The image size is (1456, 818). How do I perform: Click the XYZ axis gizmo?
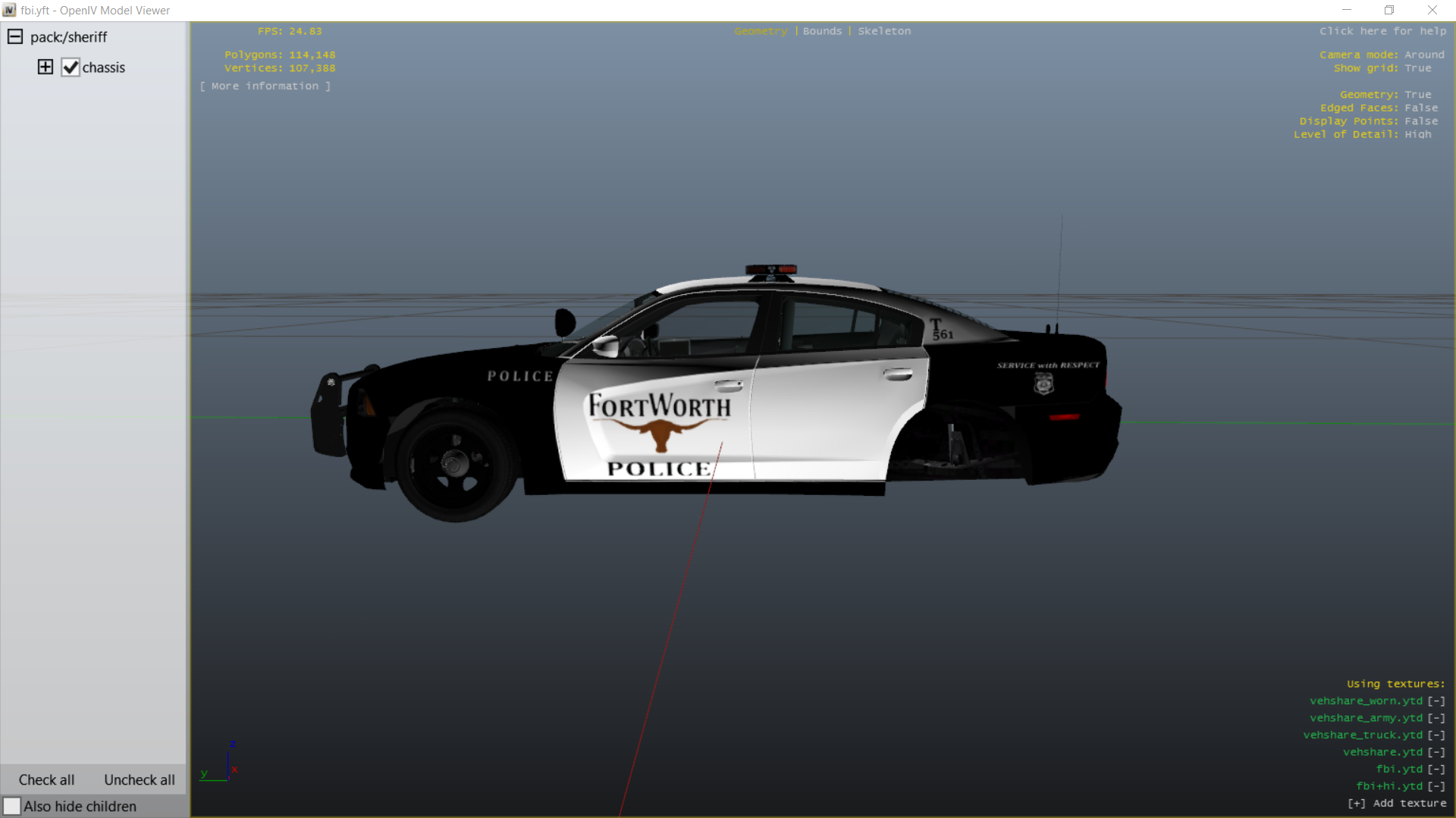click(x=220, y=762)
